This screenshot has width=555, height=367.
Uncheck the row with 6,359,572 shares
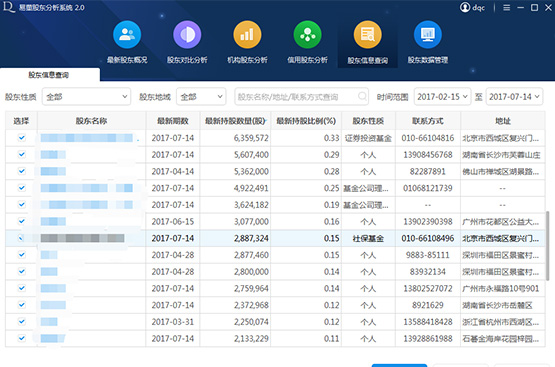tap(22, 138)
